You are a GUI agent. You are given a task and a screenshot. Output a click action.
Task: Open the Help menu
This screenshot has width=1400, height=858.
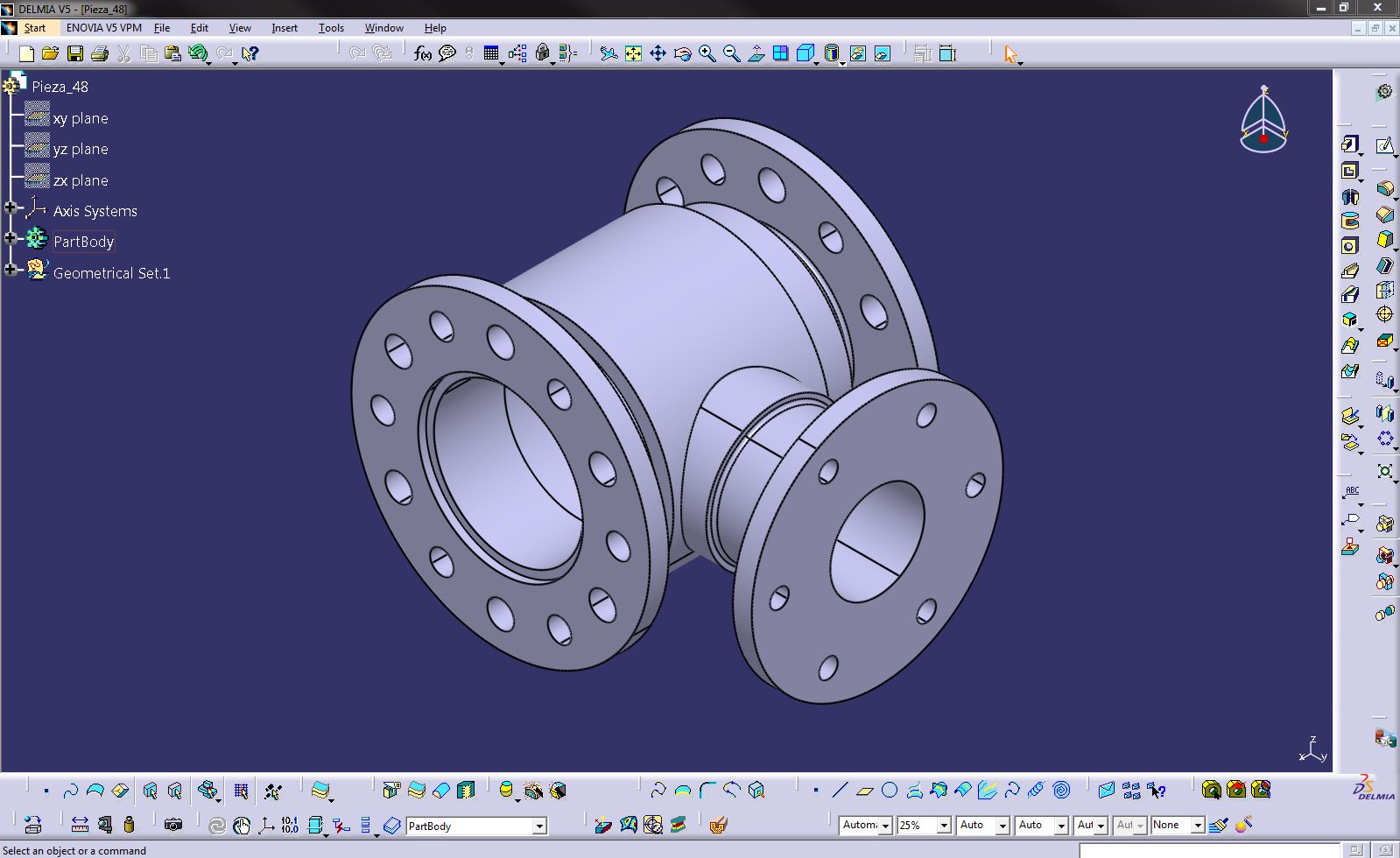435,28
